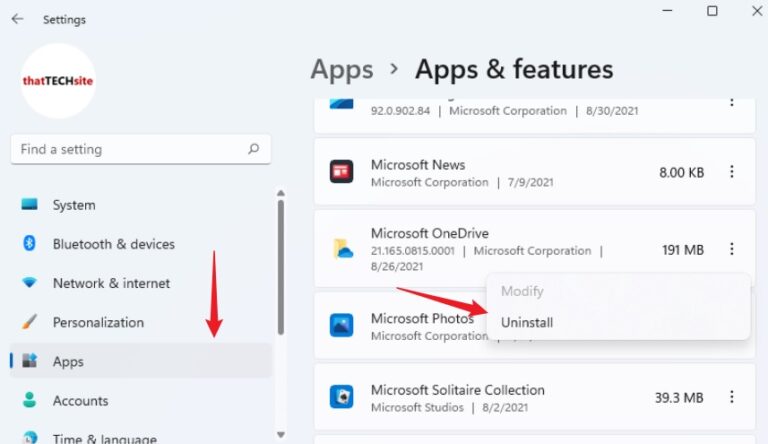Go back with the Settings back arrow

click(x=18, y=19)
